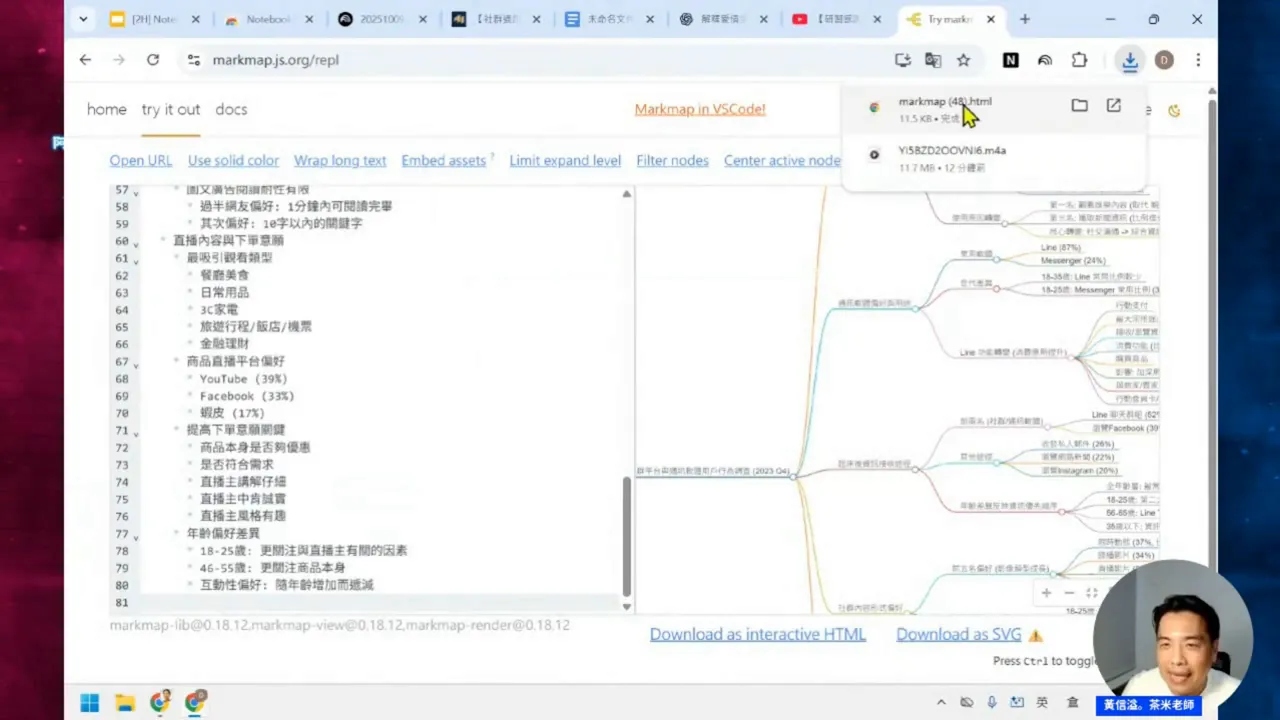Image resolution: width=1280 pixels, height=720 pixels.
Task: Open File Explorer from the taskbar
Action: (x=125, y=703)
